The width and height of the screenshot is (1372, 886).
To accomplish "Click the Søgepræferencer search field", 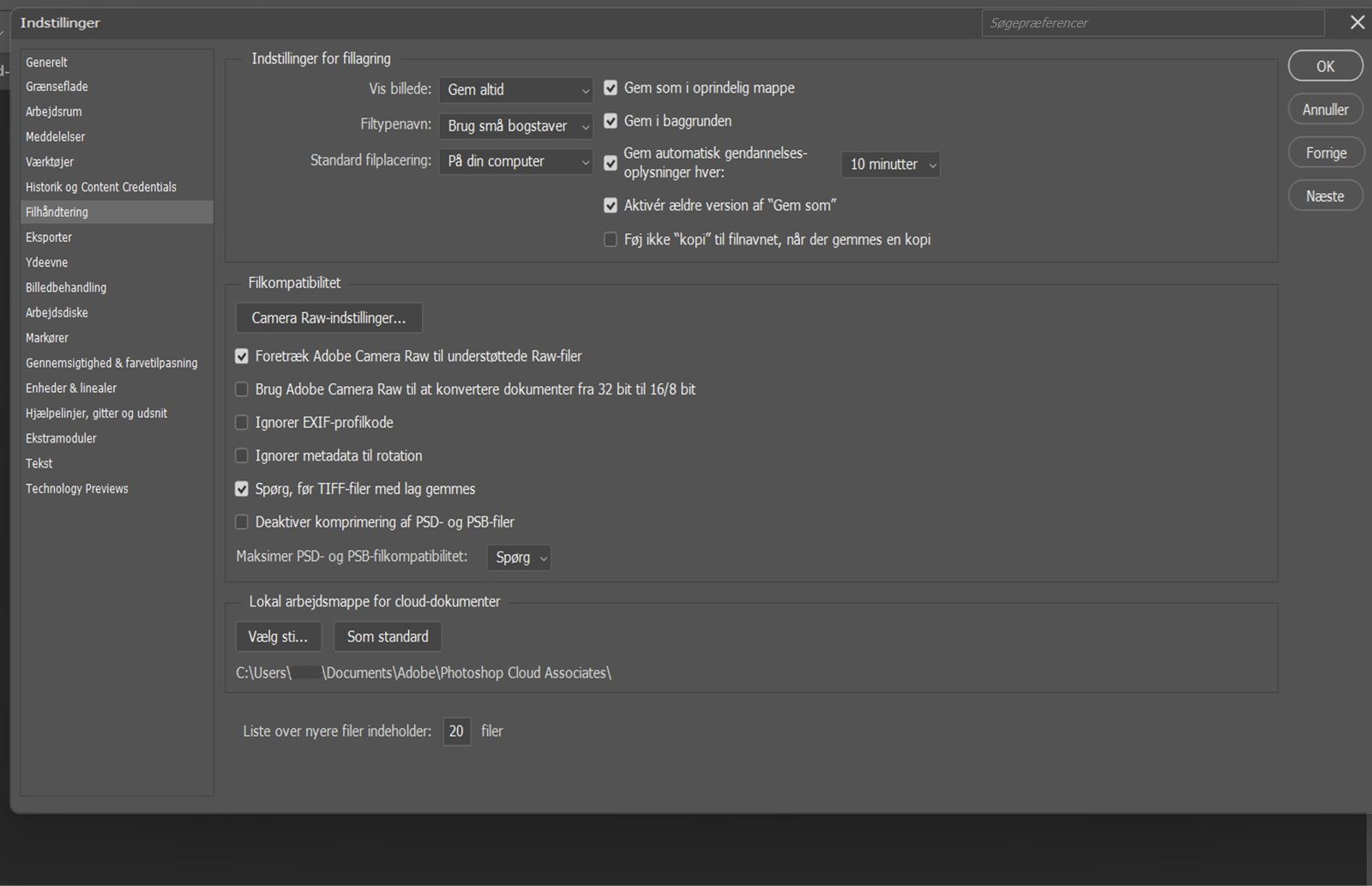I will (x=1152, y=23).
